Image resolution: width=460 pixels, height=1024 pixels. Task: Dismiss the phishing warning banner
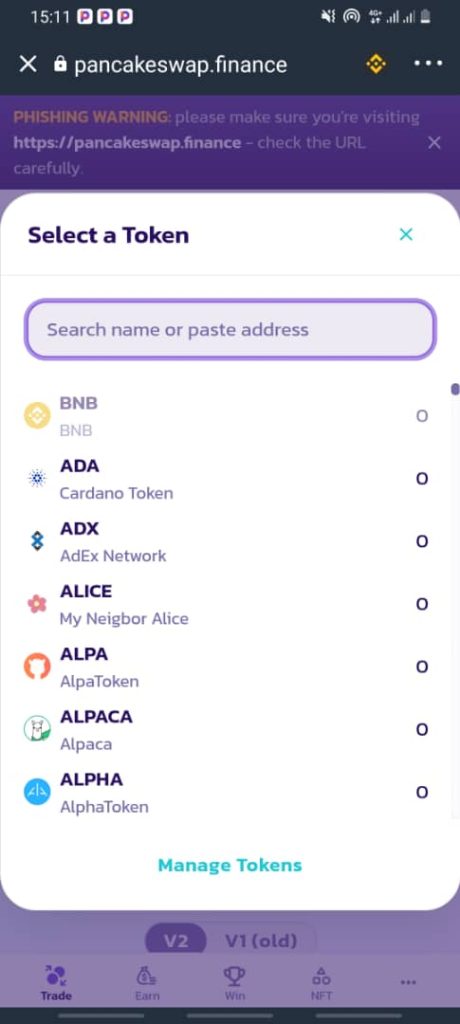point(435,142)
